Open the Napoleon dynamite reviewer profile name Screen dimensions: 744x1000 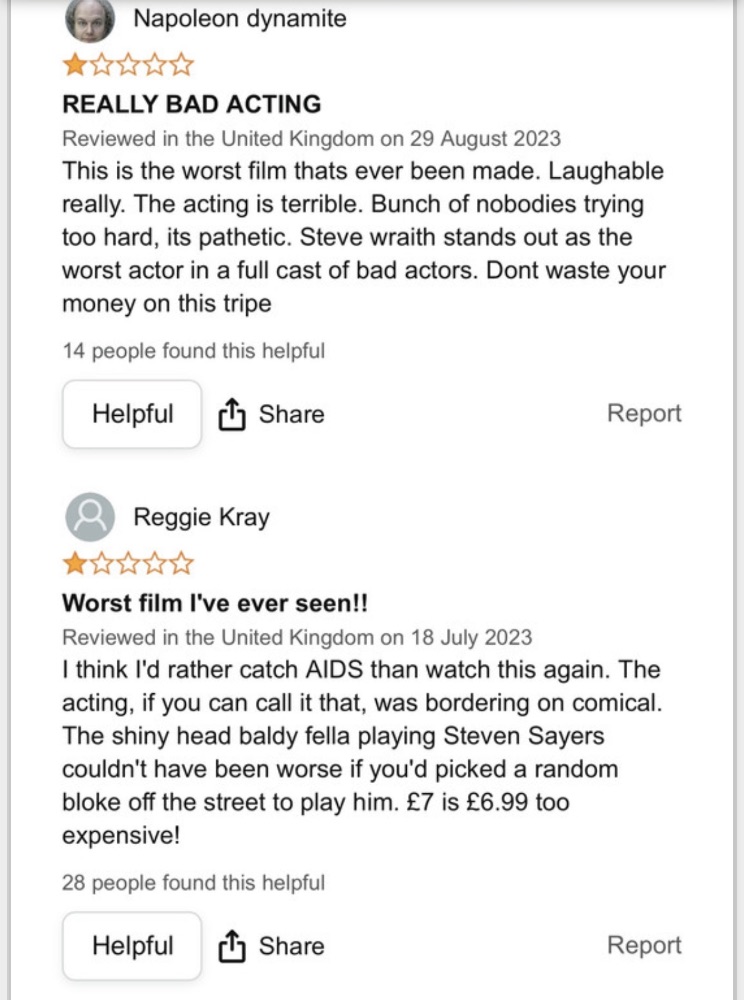(240, 18)
